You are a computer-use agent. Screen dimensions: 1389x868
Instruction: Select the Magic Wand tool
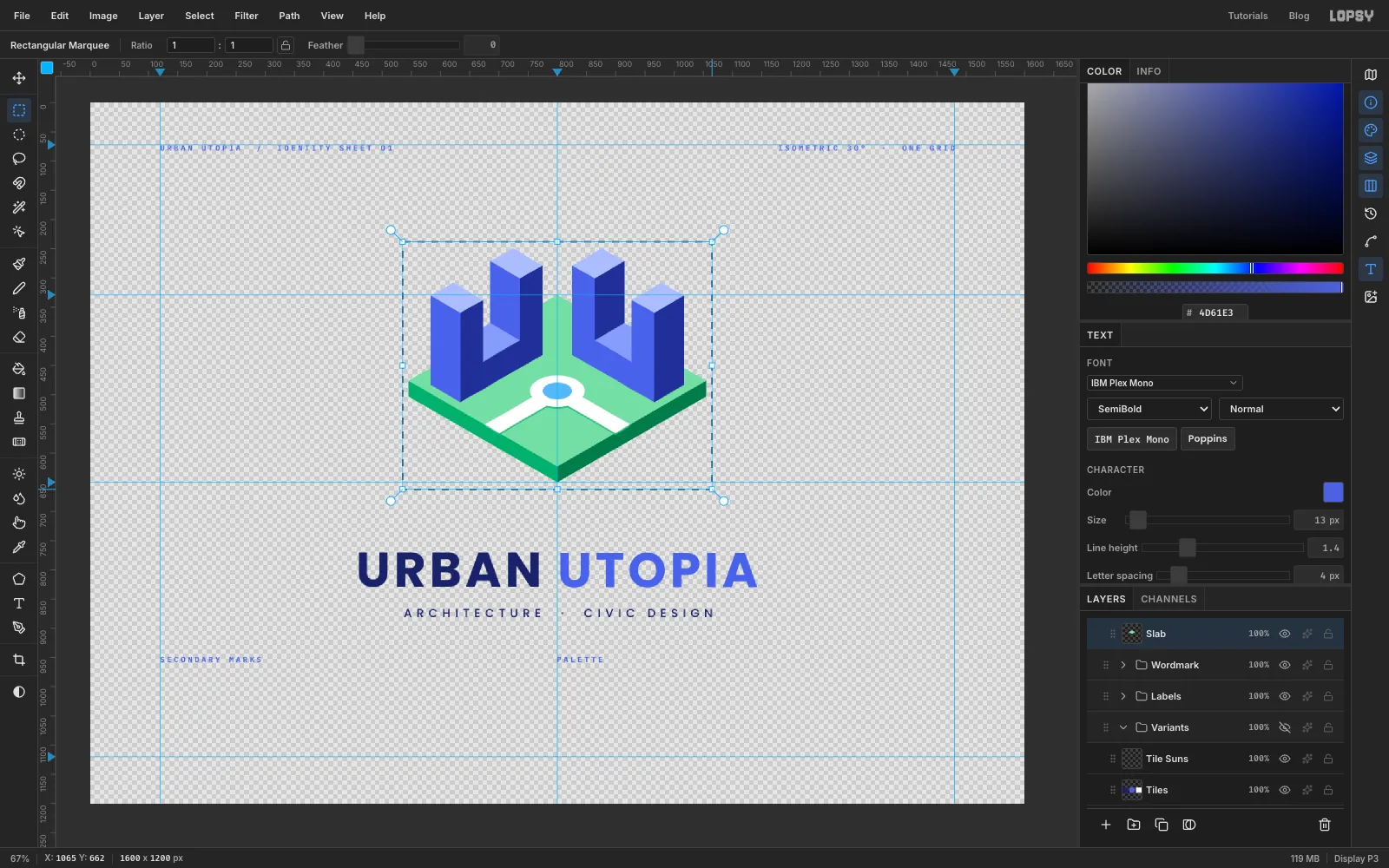tap(19, 207)
